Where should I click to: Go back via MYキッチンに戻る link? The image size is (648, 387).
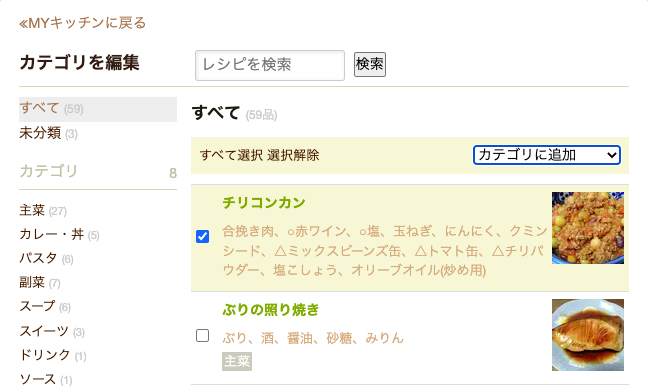(x=83, y=23)
